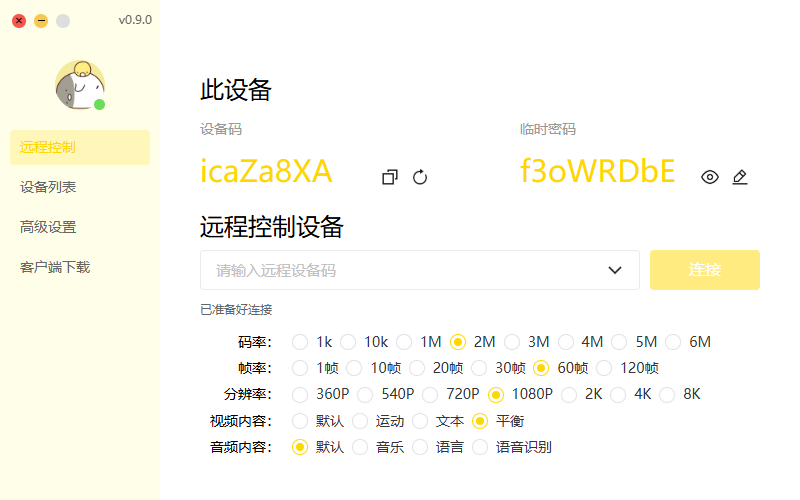Select 10帧 frame rate
800x500 pixels.
pyautogui.click(x=354, y=368)
